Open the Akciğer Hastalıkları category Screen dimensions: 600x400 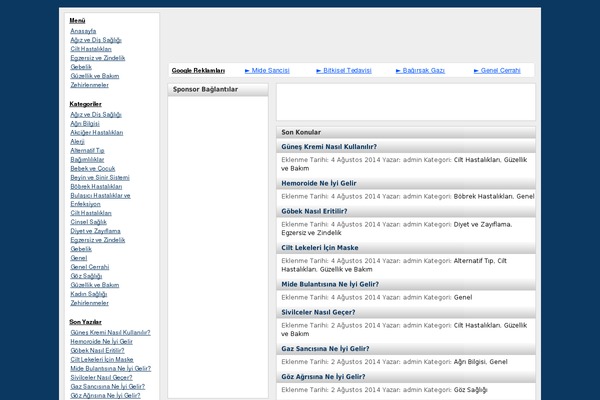96,132
